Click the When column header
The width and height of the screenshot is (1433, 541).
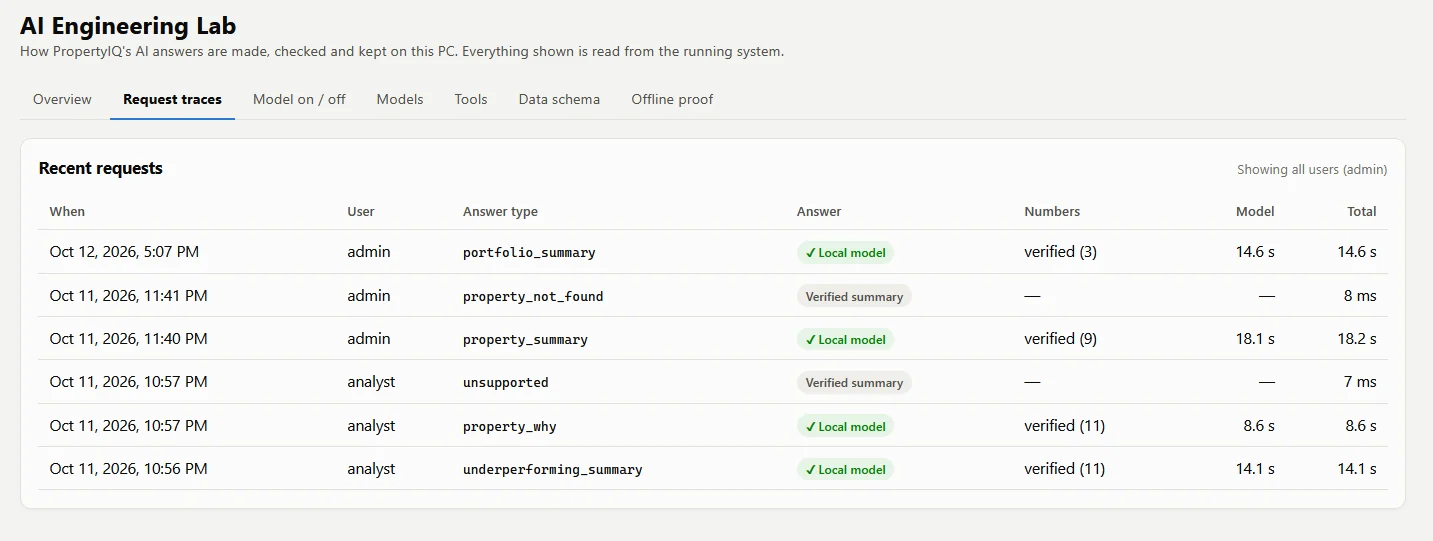tap(67, 211)
